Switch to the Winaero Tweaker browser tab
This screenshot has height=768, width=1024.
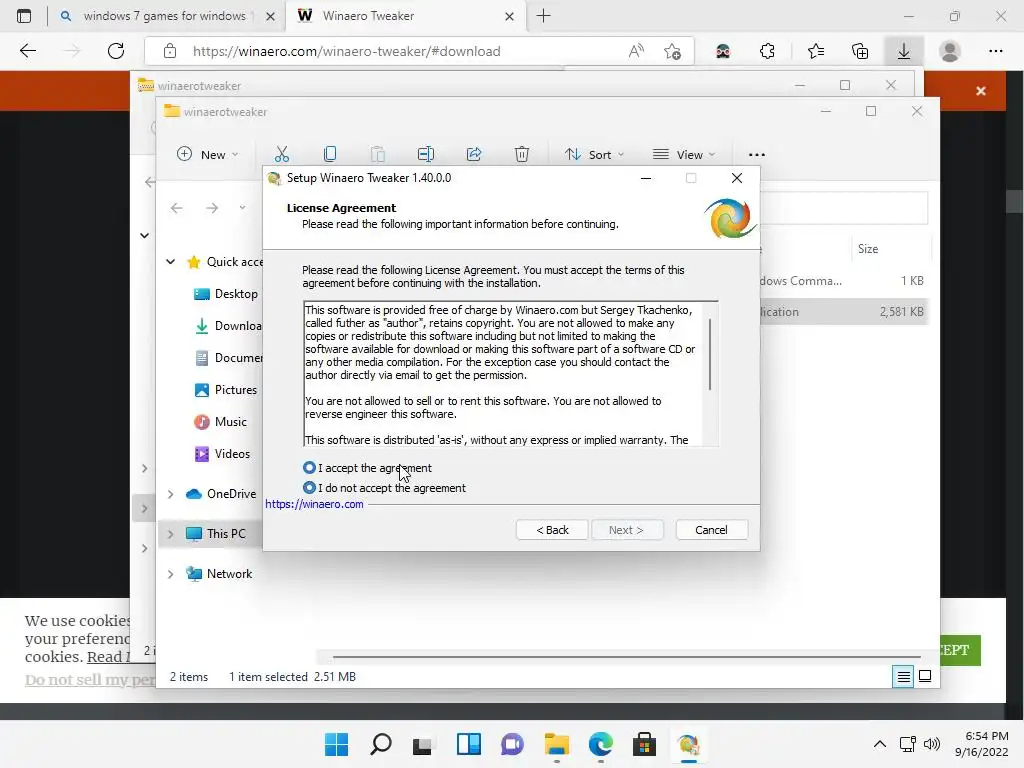(x=405, y=16)
